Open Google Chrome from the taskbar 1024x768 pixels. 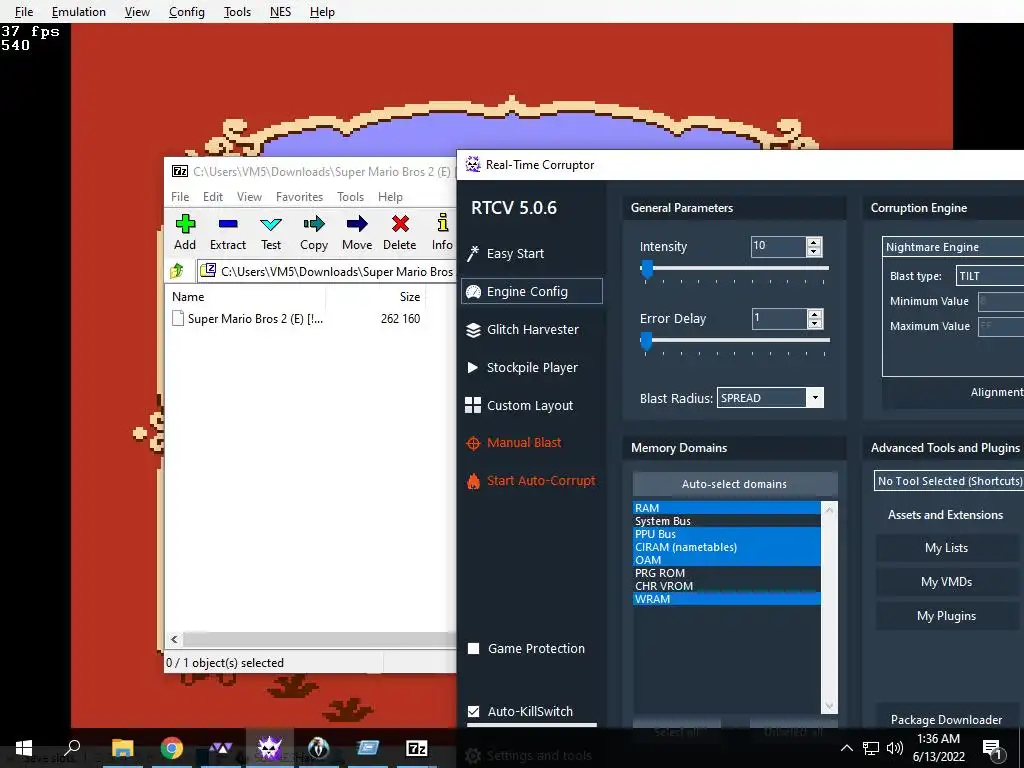[x=172, y=748]
